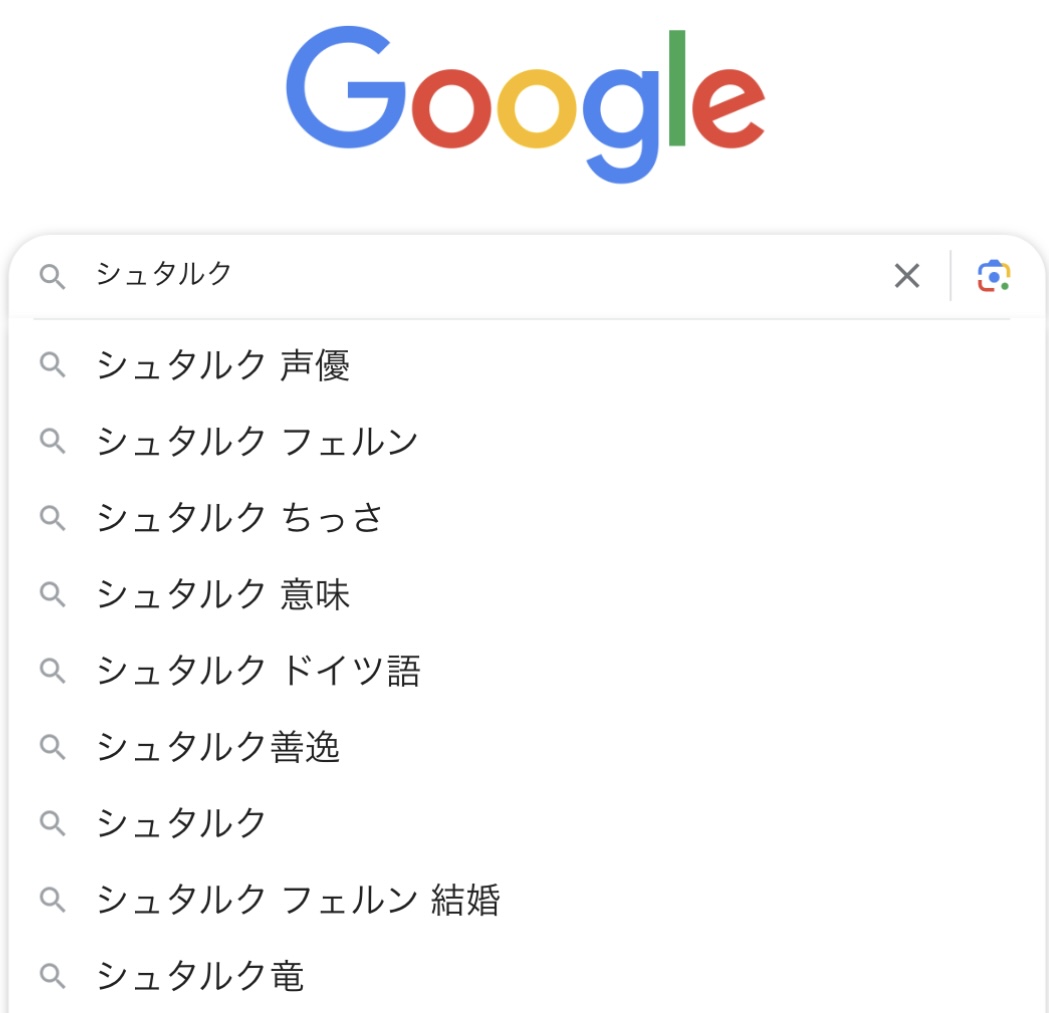Click the search box containing シュタルク

click(480, 275)
